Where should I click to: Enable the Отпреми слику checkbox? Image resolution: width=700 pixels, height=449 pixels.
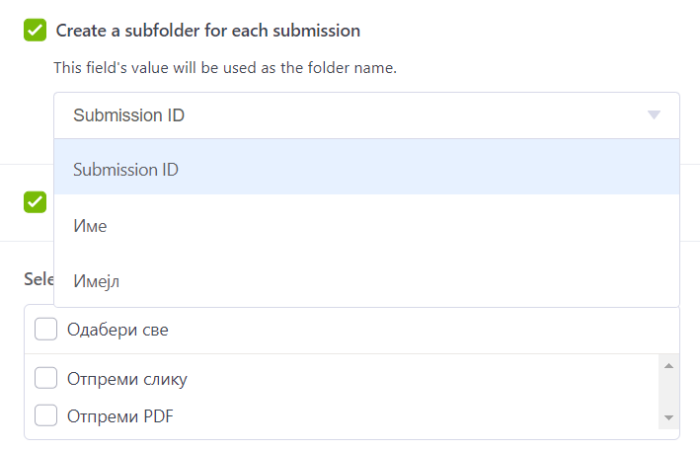[x=46, y=378]
